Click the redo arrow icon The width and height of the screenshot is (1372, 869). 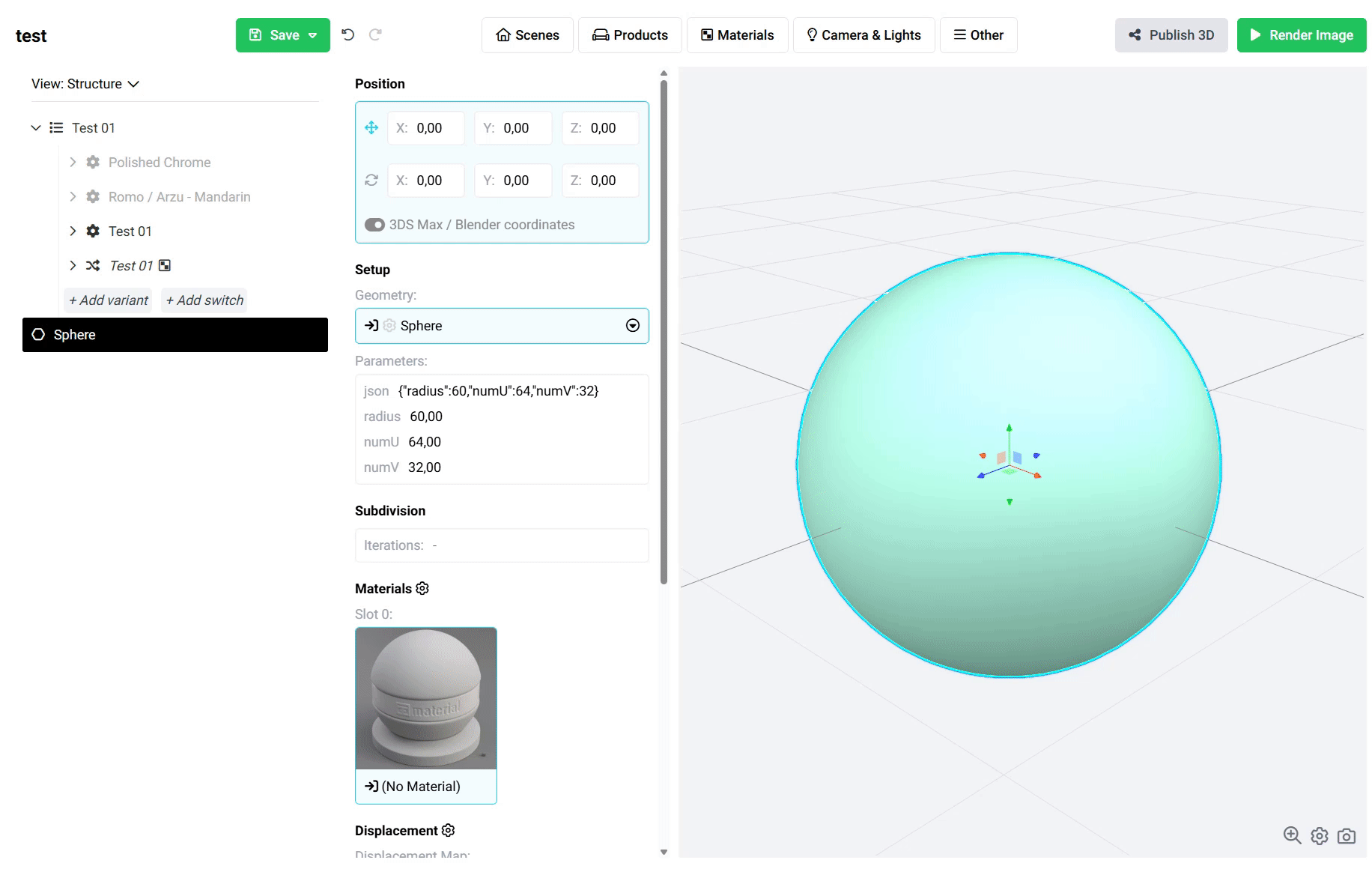tap(375, 34)
